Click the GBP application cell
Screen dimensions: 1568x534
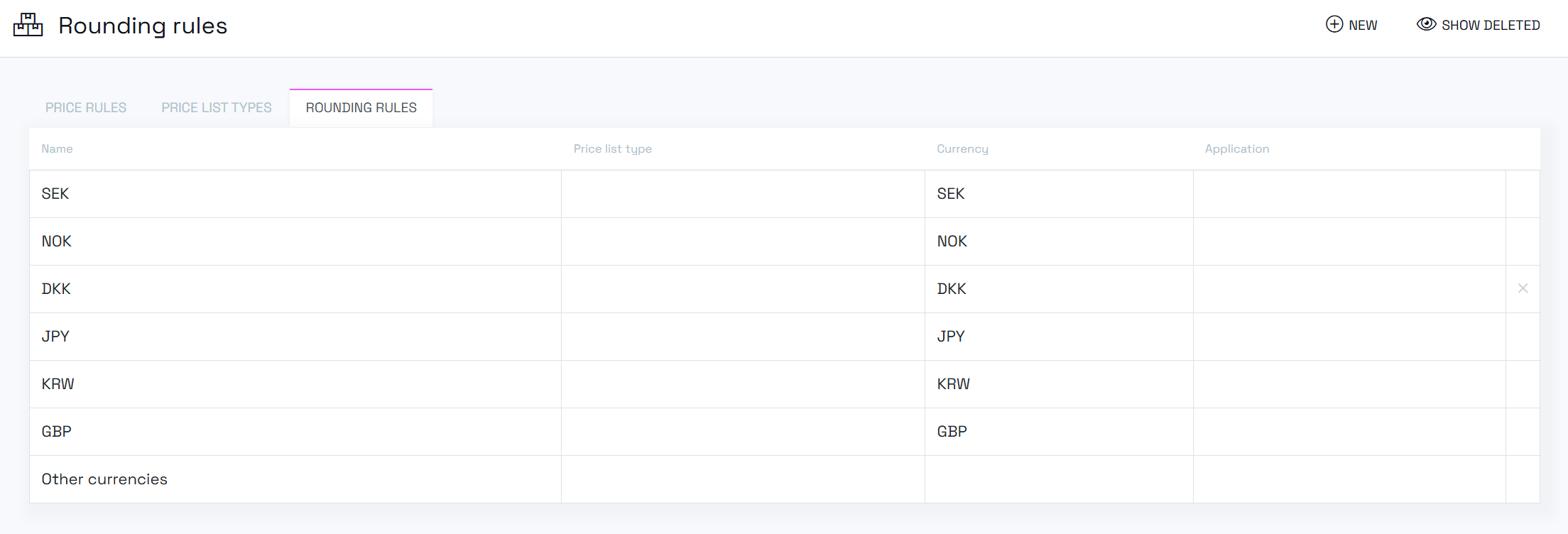1349,432
